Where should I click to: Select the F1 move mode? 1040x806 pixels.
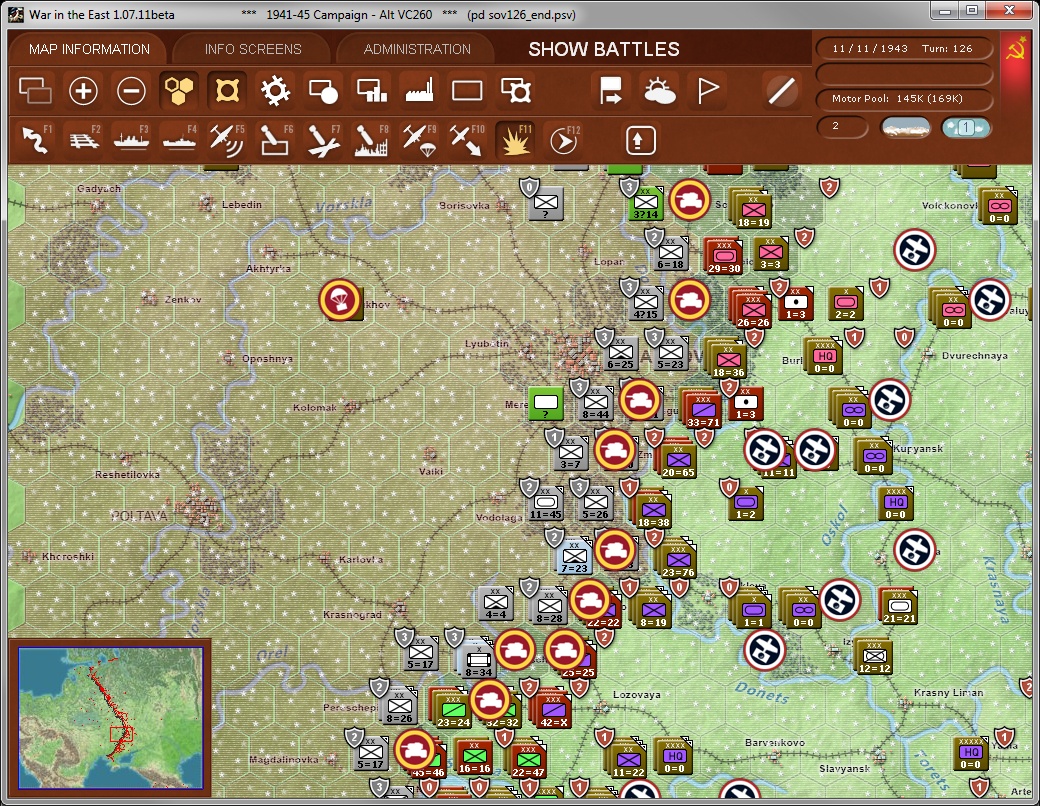(x=36, y=140)
